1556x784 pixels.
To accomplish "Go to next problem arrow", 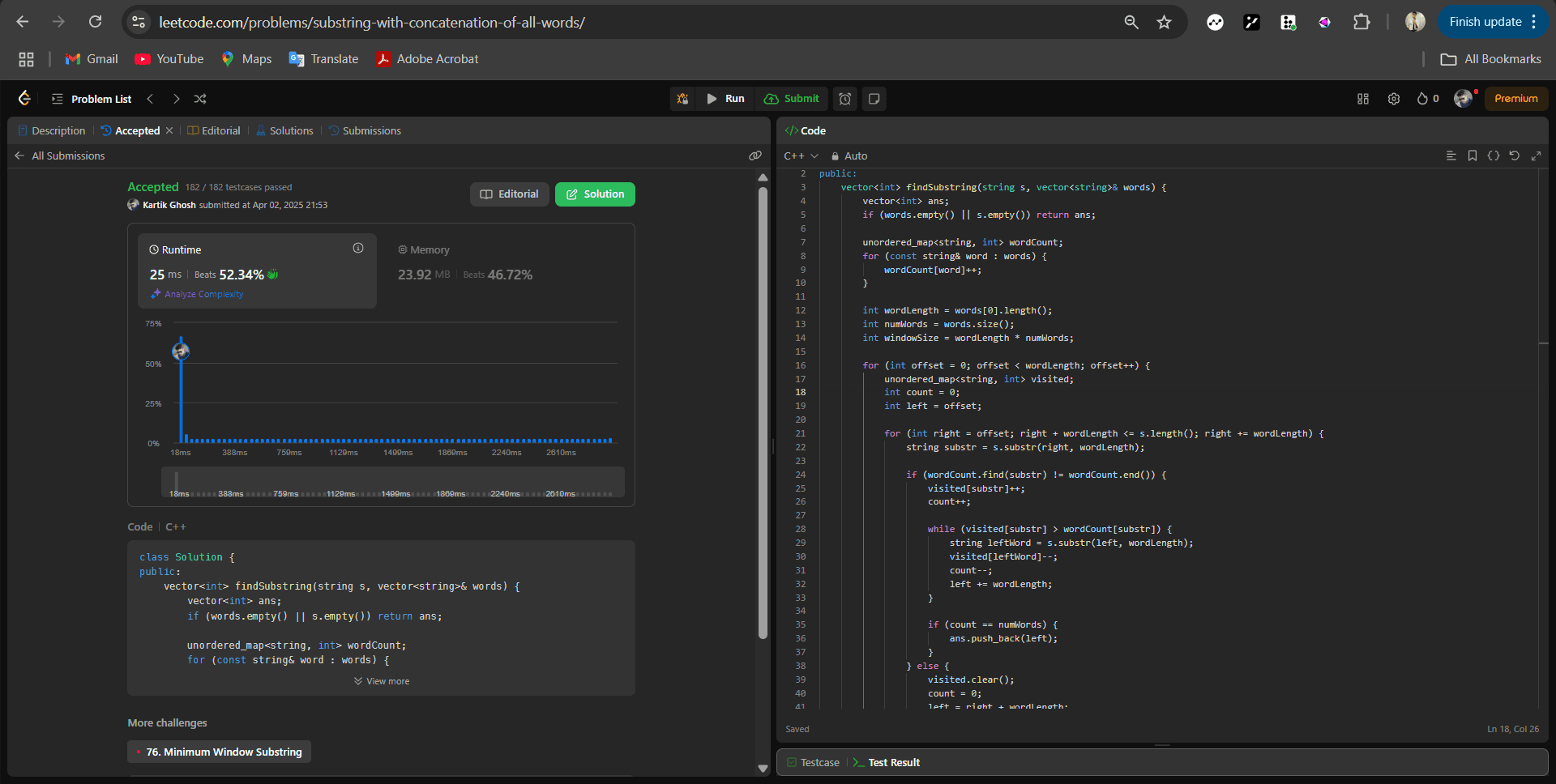I will [176, 99].
